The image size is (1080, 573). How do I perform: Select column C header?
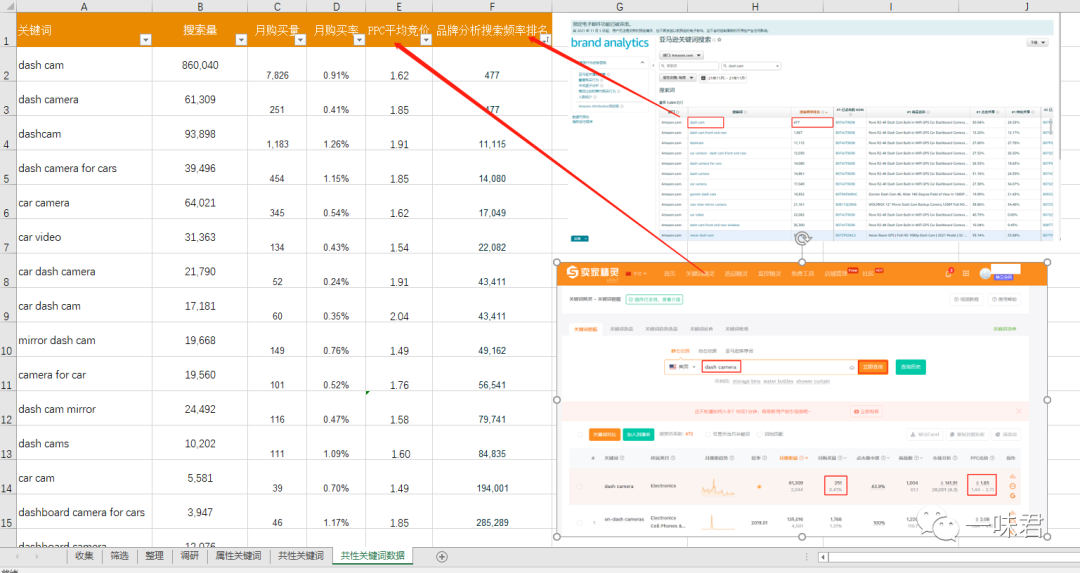coord(277,6)
